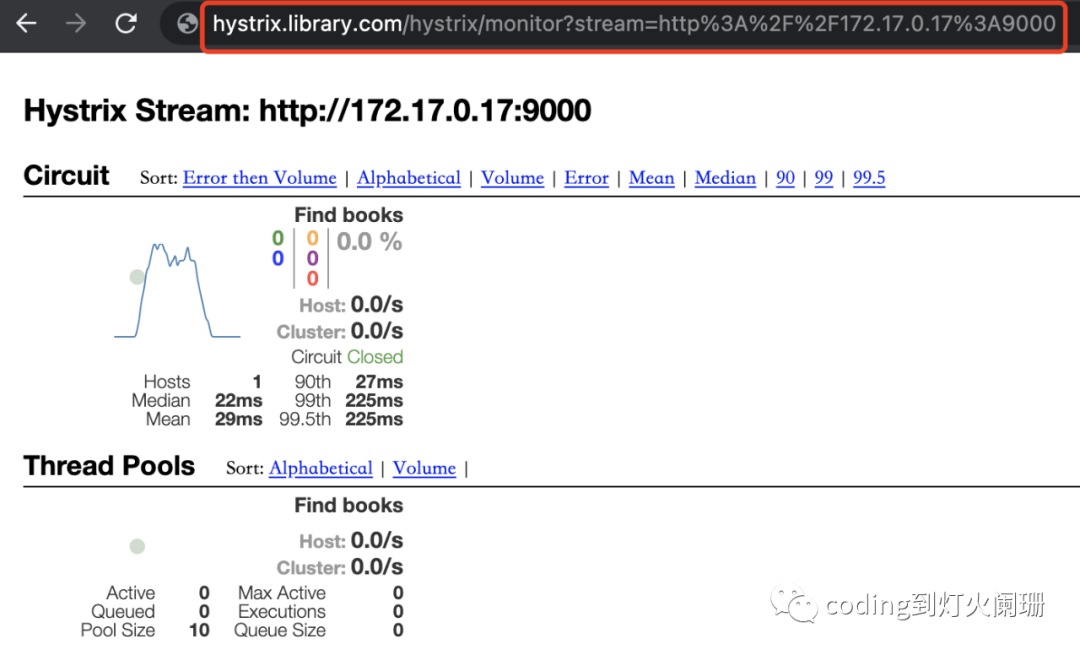This screenshot has height=655, width=1080.
Task: Click the globe site info icon
Action: coord(186,23)
